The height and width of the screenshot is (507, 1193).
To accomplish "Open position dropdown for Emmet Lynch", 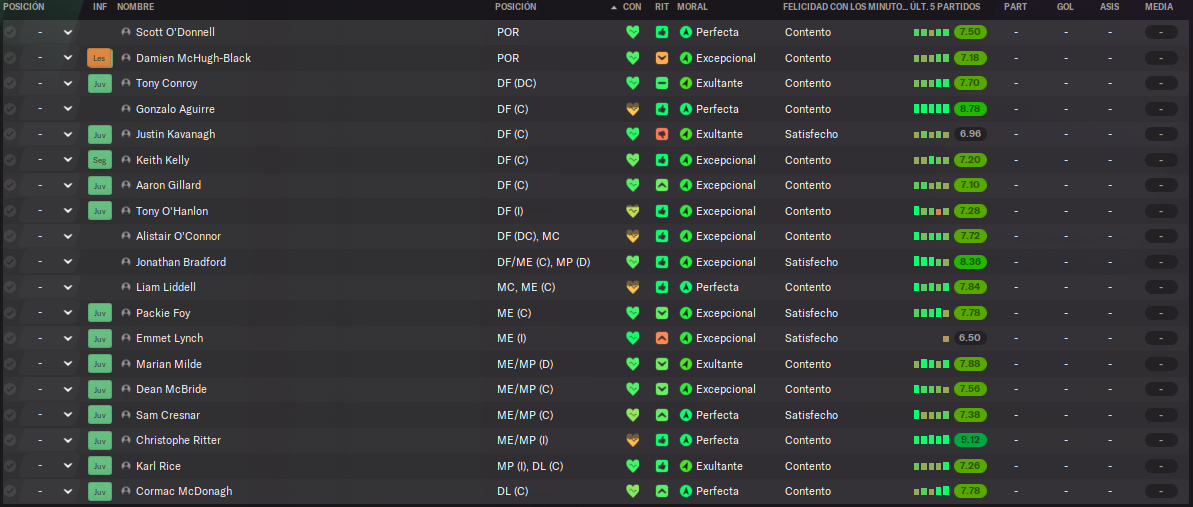I will 68,338.
